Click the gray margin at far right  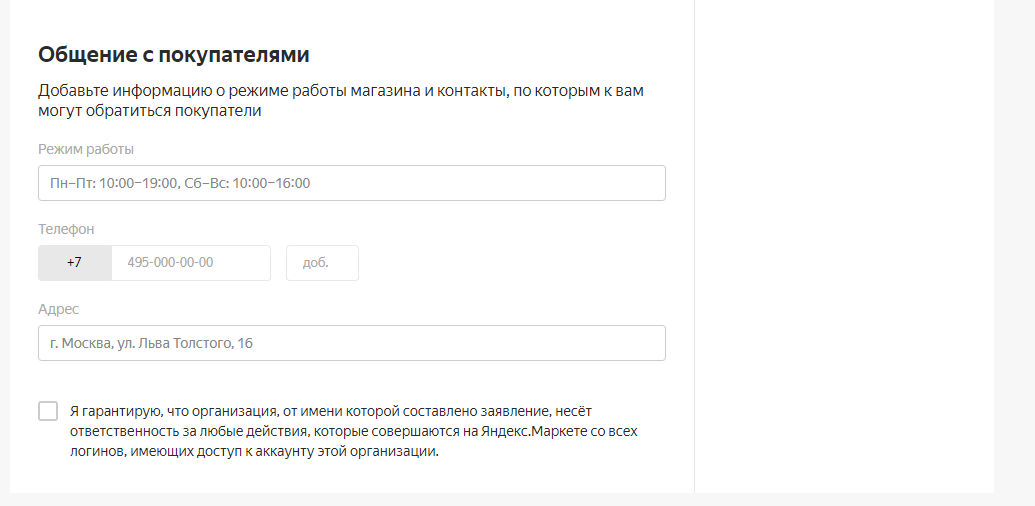point(1014,250)
